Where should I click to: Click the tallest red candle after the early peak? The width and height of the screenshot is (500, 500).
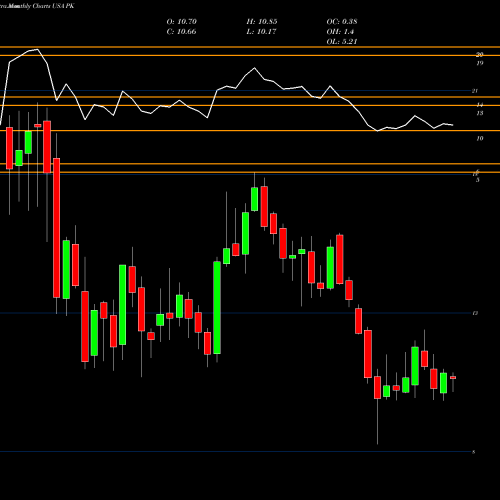(x=57, y=228)
